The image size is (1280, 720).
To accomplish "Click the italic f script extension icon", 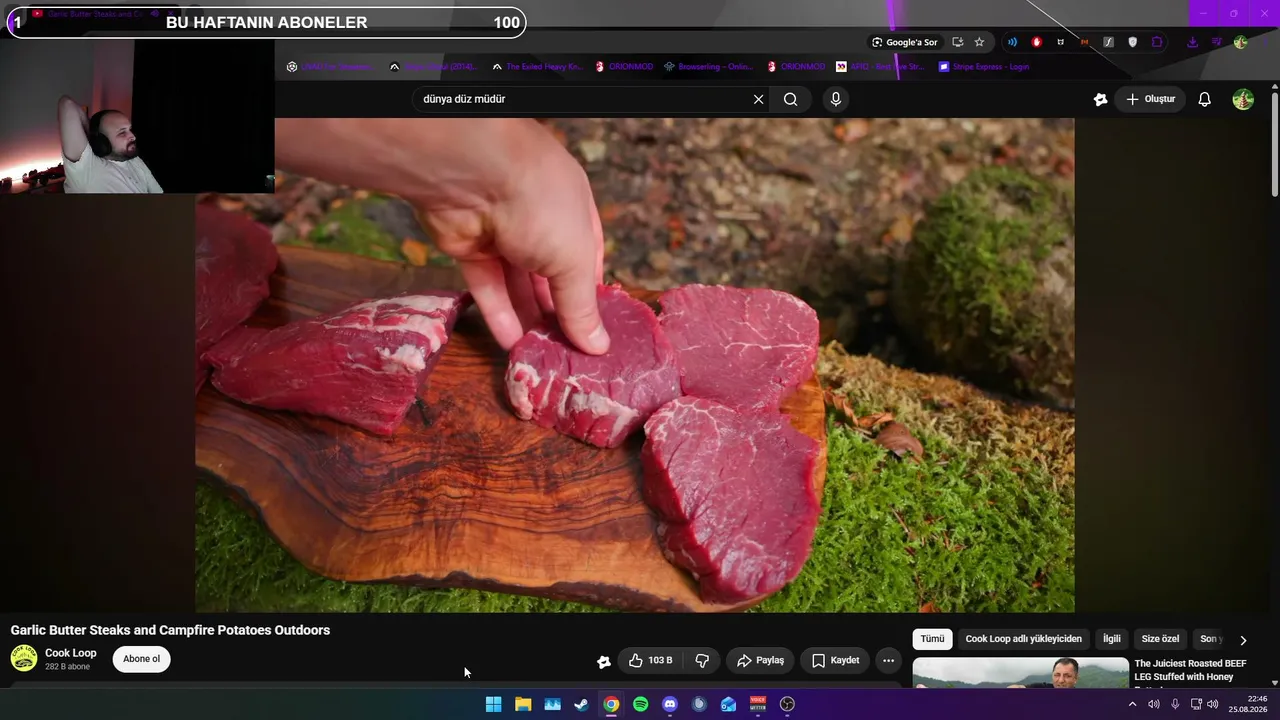I will click(x=1108, y=42).
